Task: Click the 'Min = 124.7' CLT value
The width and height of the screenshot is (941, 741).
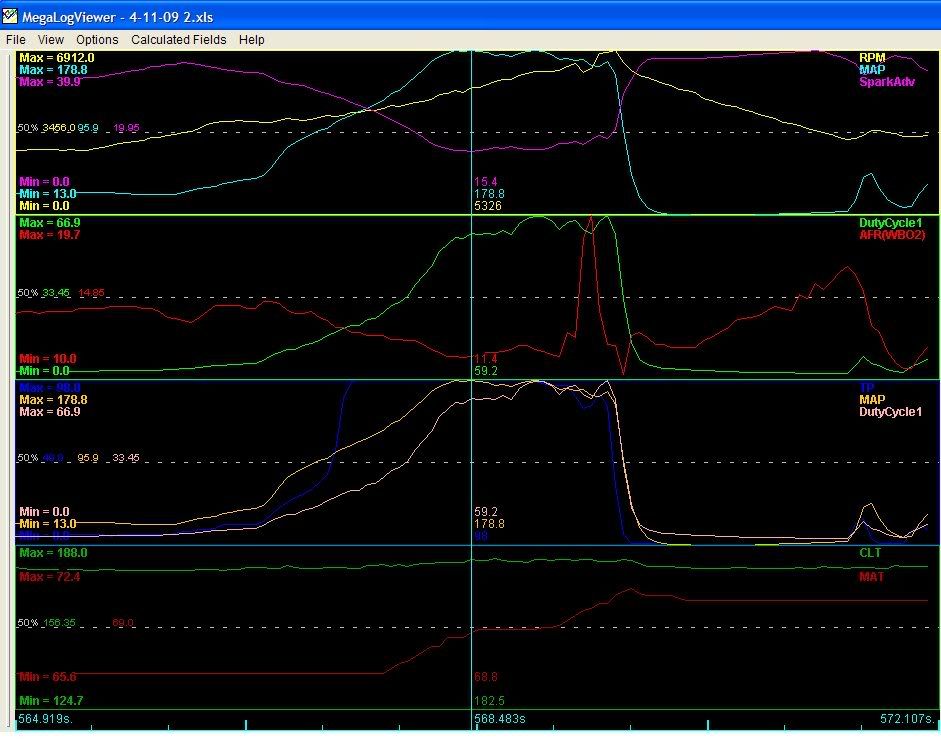Action: click(51, 700)
